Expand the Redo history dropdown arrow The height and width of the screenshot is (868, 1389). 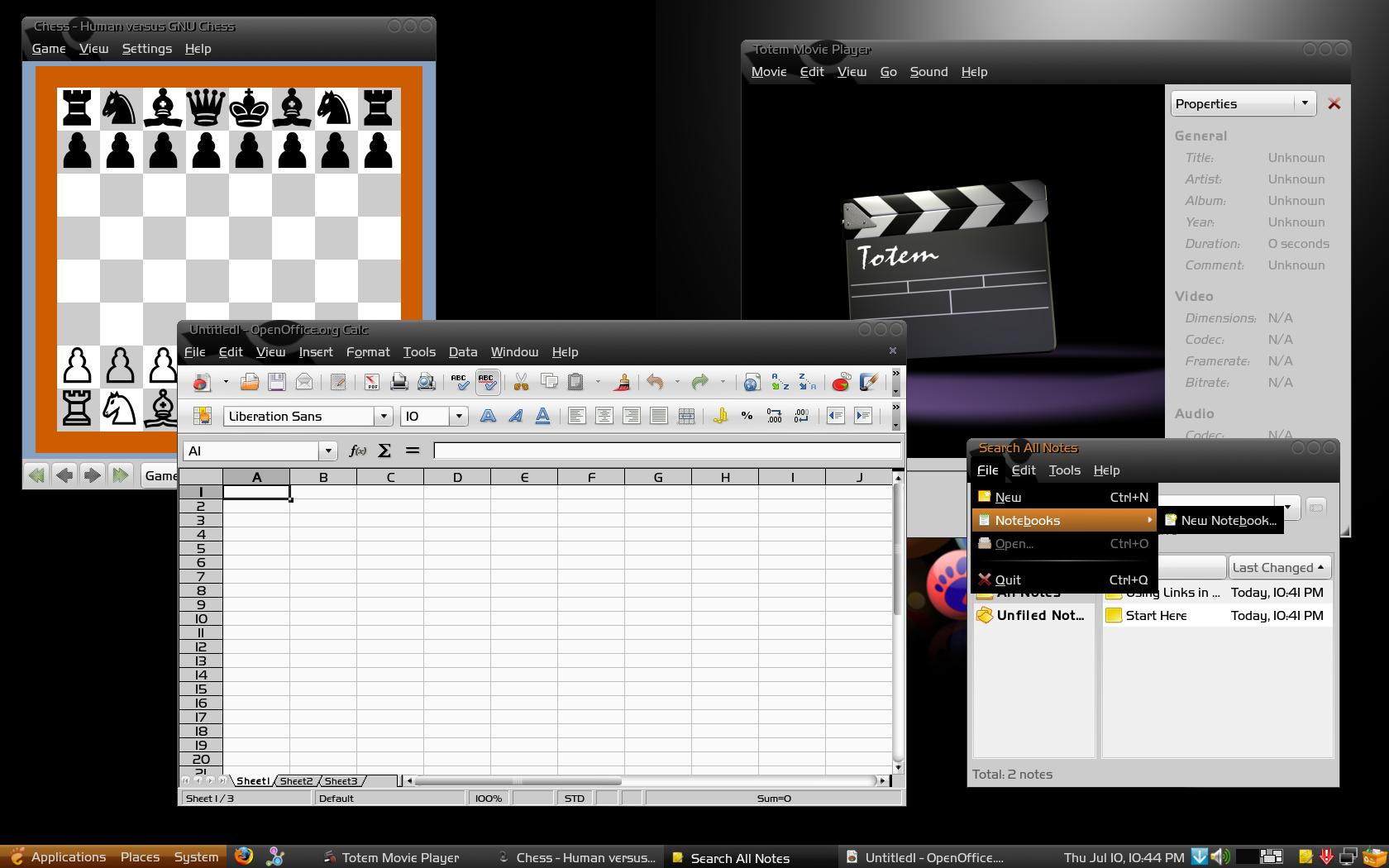[x=722, y=382]
